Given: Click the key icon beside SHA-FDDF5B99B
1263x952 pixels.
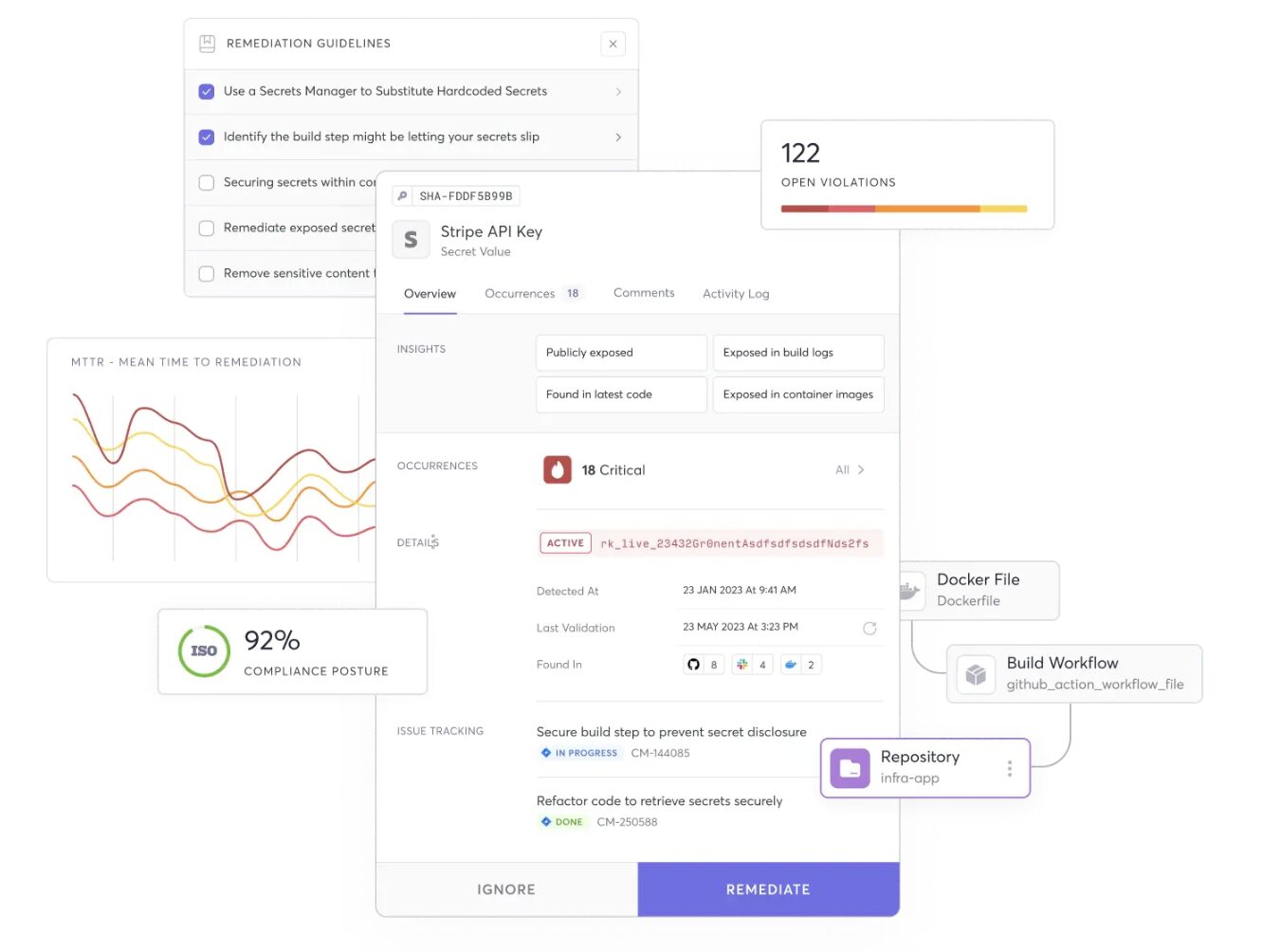Looking at the screenshot, I should pyautogui.click(x=403, y=196).
